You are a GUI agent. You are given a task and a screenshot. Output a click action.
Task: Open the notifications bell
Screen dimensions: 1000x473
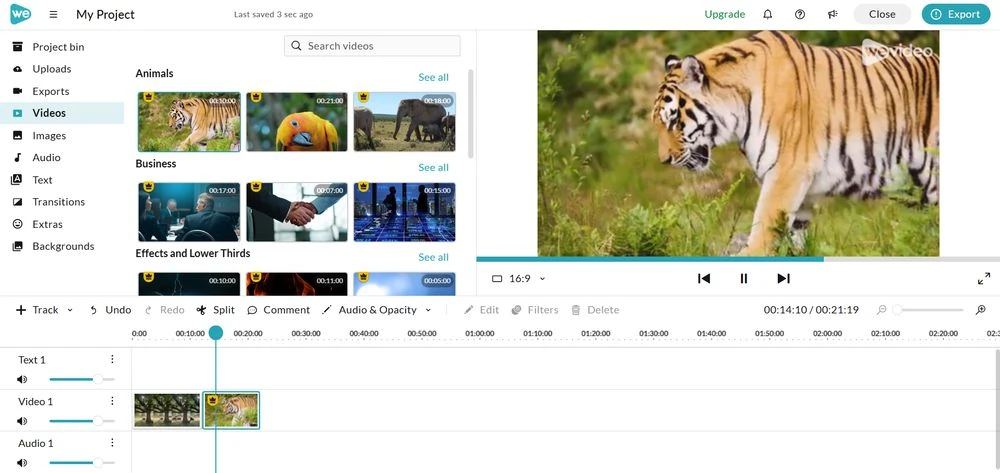tap(767, 15)
